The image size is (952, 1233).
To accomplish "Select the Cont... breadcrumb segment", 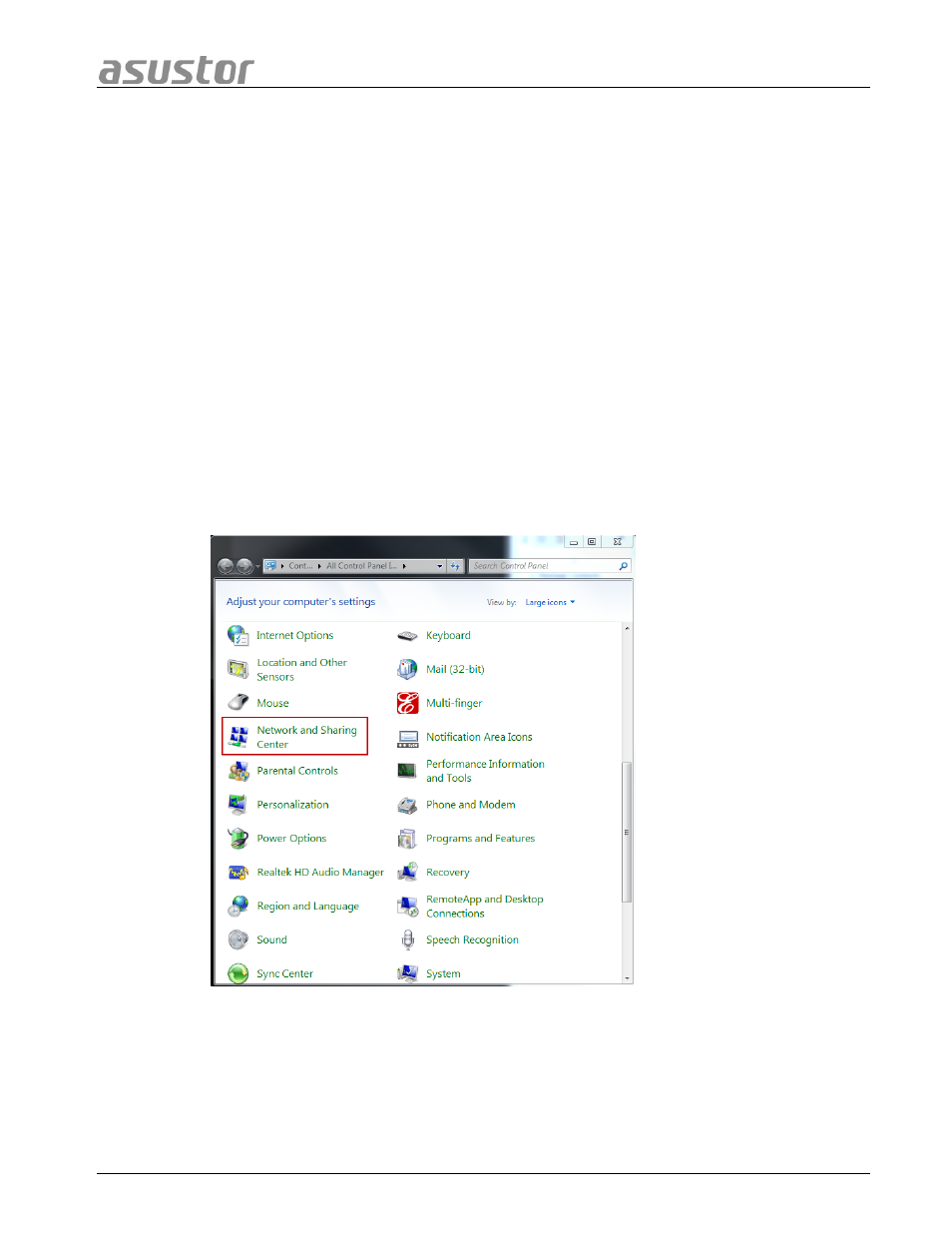I will [300, 566].
